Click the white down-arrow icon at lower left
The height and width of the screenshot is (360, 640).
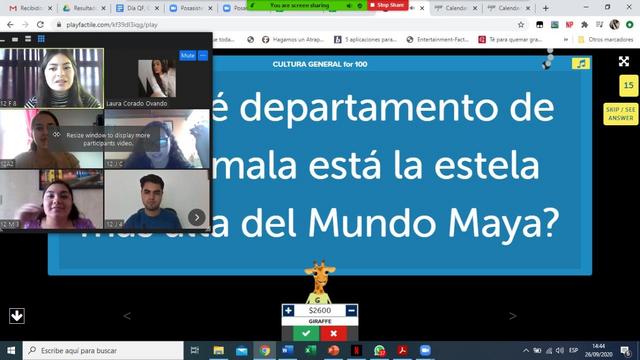click(x=17, y=316)
